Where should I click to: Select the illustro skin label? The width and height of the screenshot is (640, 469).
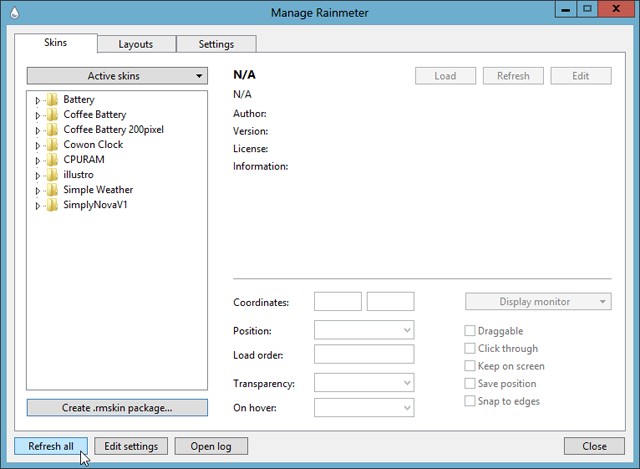coord(78,174)
